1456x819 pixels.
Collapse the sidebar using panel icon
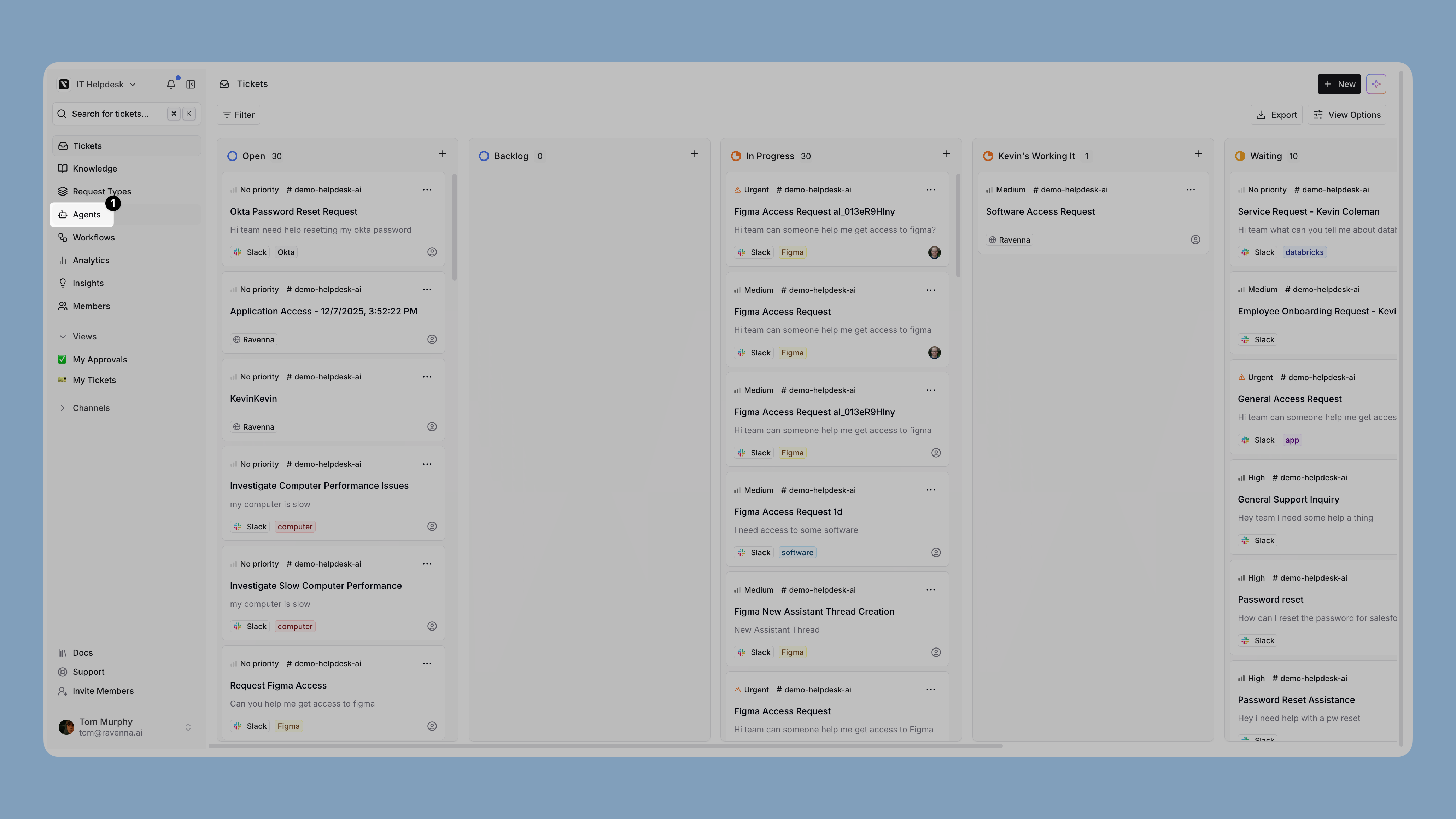pos(191,84)
